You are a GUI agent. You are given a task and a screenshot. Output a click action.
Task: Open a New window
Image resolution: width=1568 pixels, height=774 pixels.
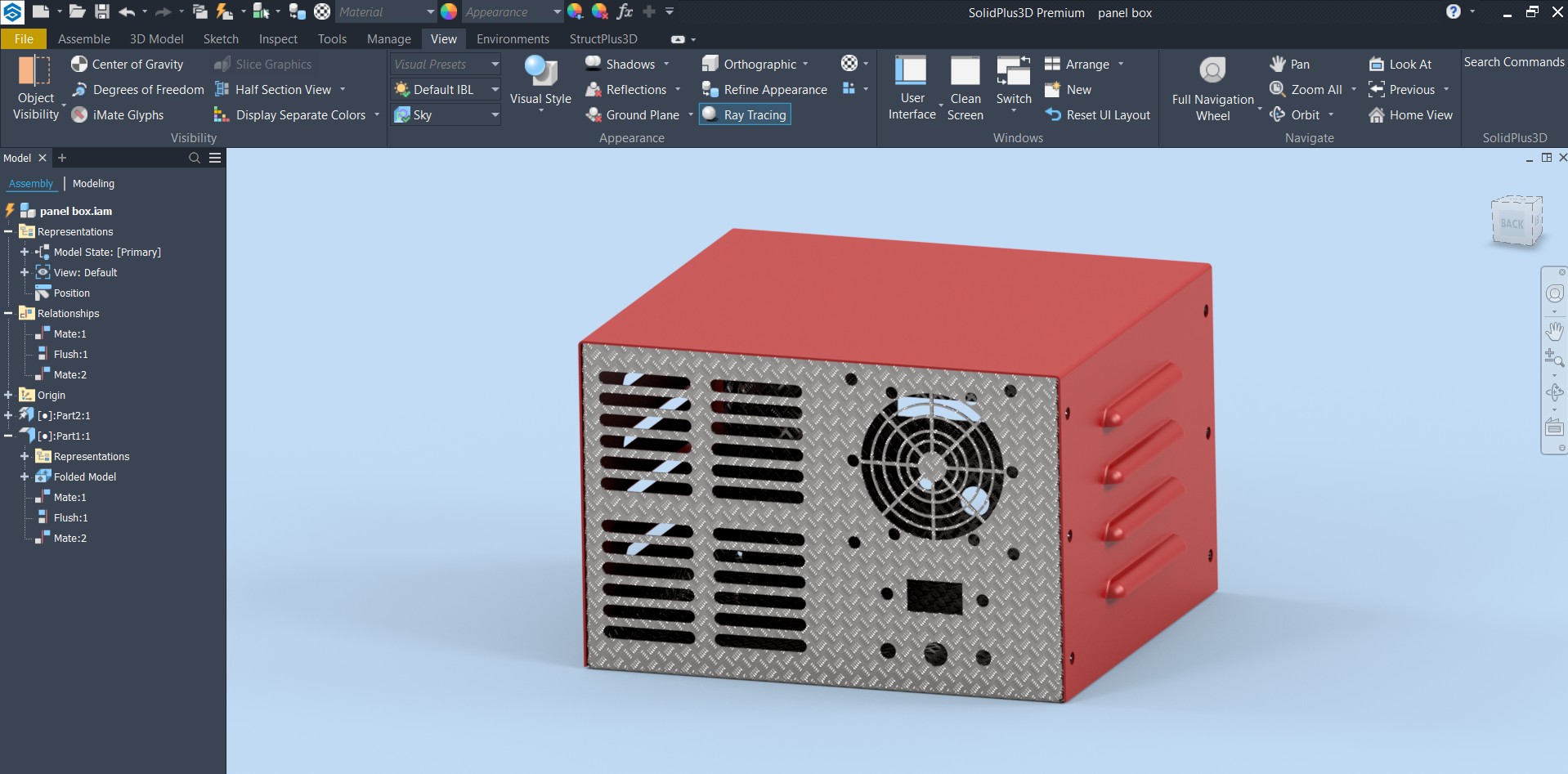[x=1068, y=90]
